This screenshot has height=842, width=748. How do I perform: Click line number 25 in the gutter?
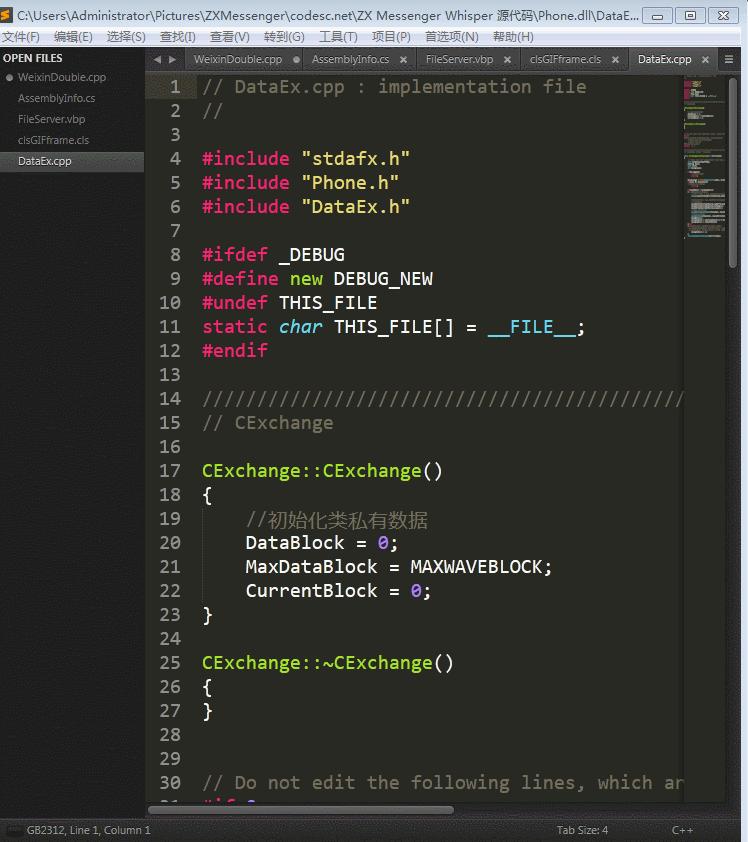170,663
